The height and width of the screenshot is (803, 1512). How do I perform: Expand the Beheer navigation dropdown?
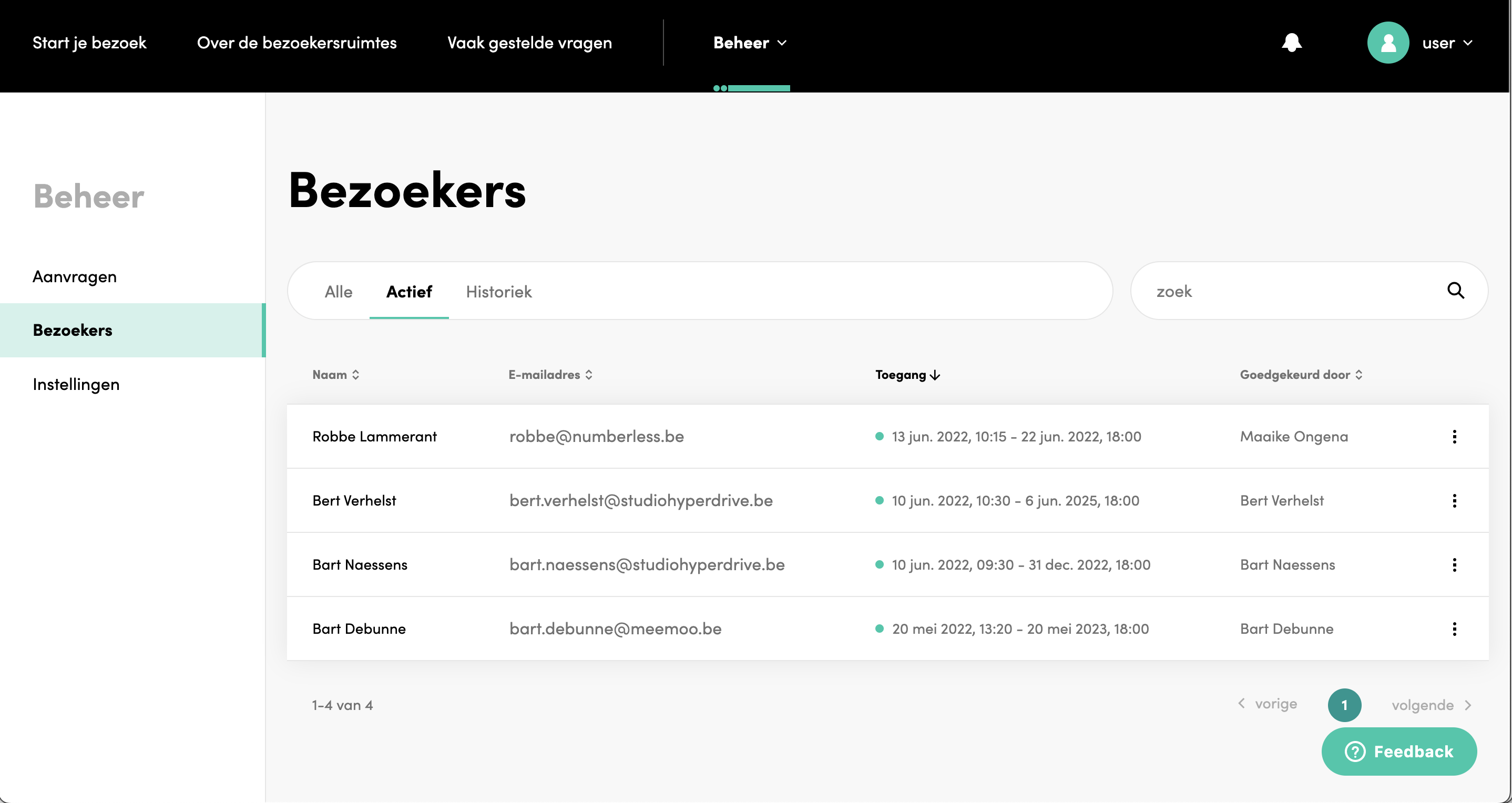coord(750,43)
